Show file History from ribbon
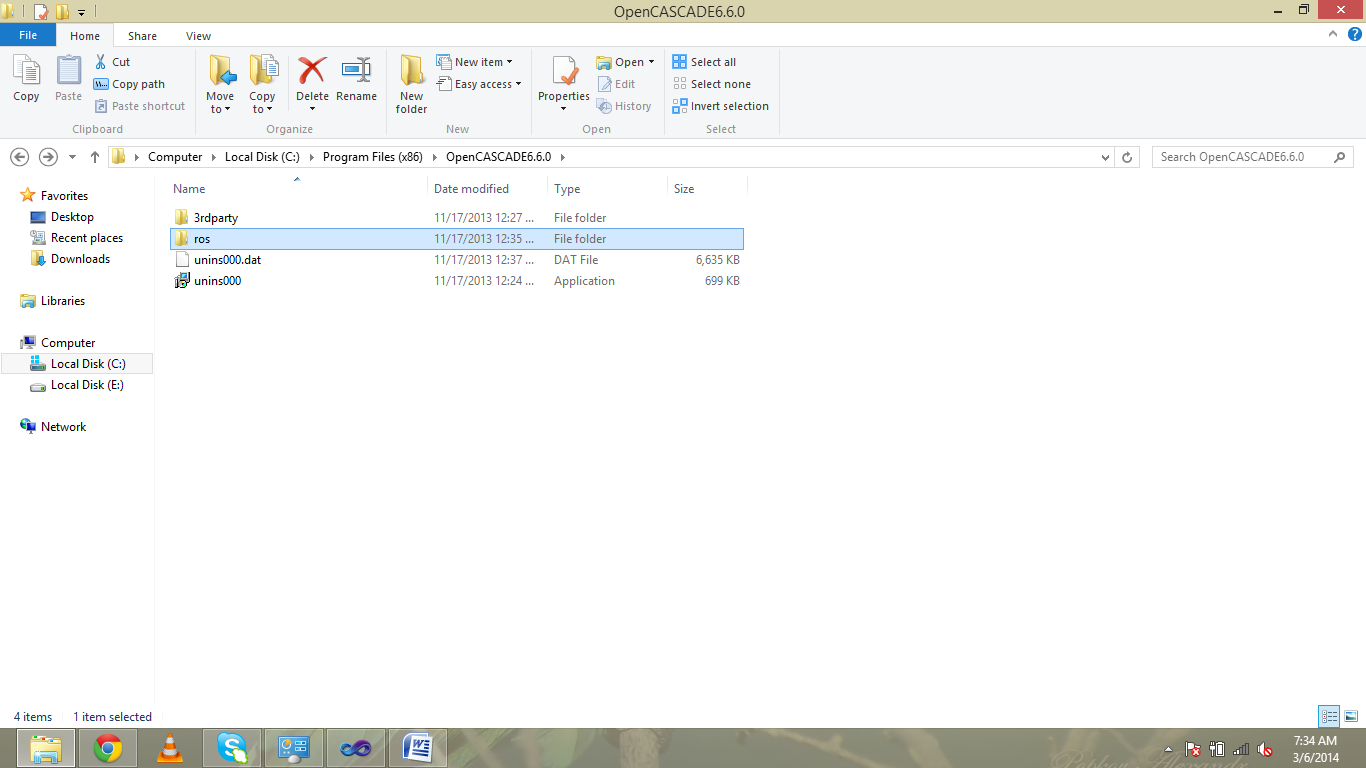The height and width of the screenshot is (768, 1366). 624,106
